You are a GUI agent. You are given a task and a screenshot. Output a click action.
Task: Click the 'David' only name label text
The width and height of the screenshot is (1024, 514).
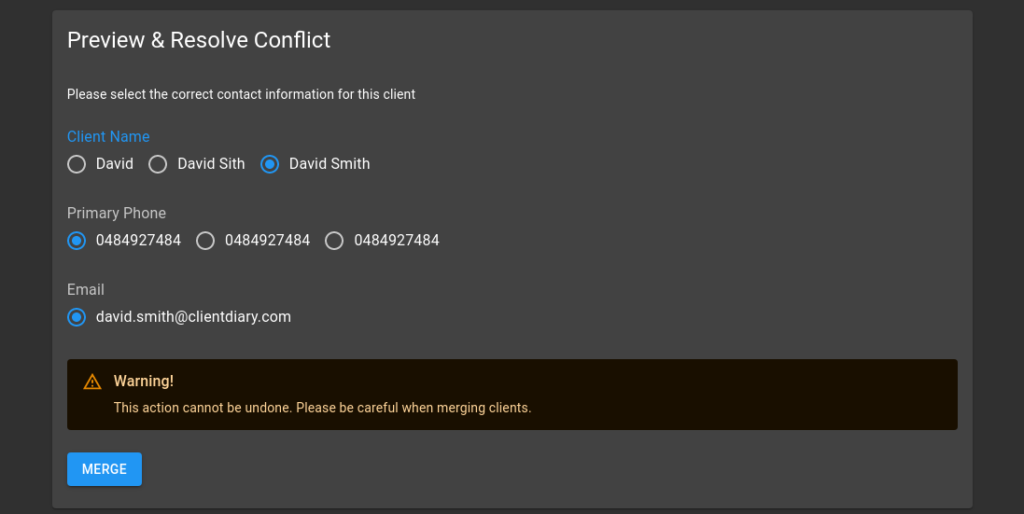click(x=114, y=163)
